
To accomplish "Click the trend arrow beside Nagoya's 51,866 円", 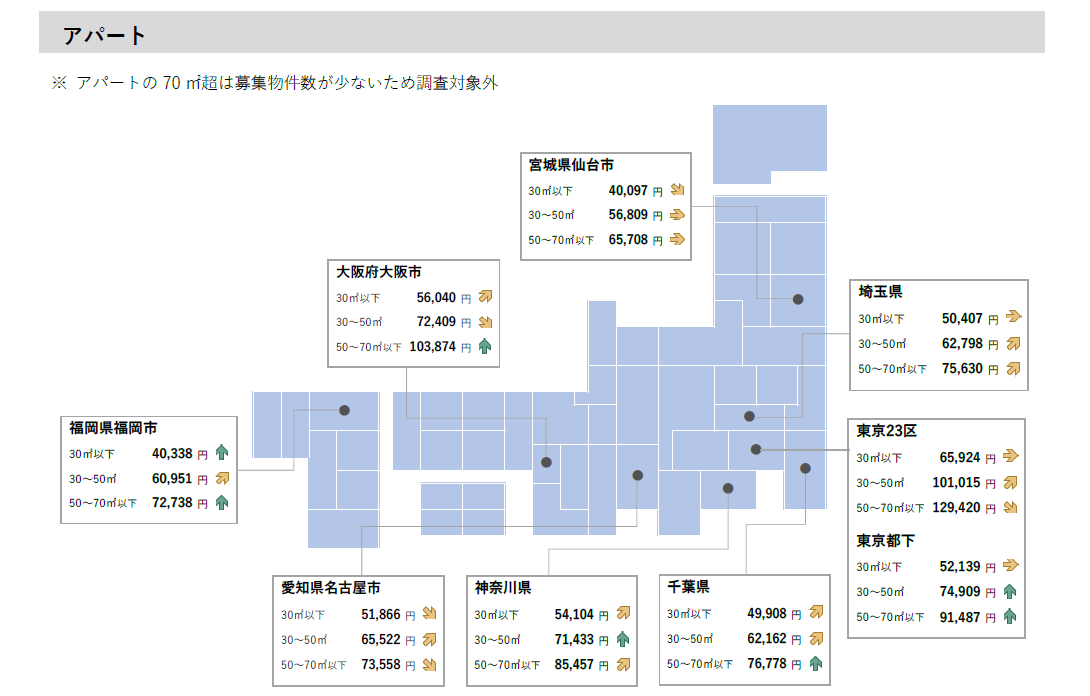I will (430, 614).
